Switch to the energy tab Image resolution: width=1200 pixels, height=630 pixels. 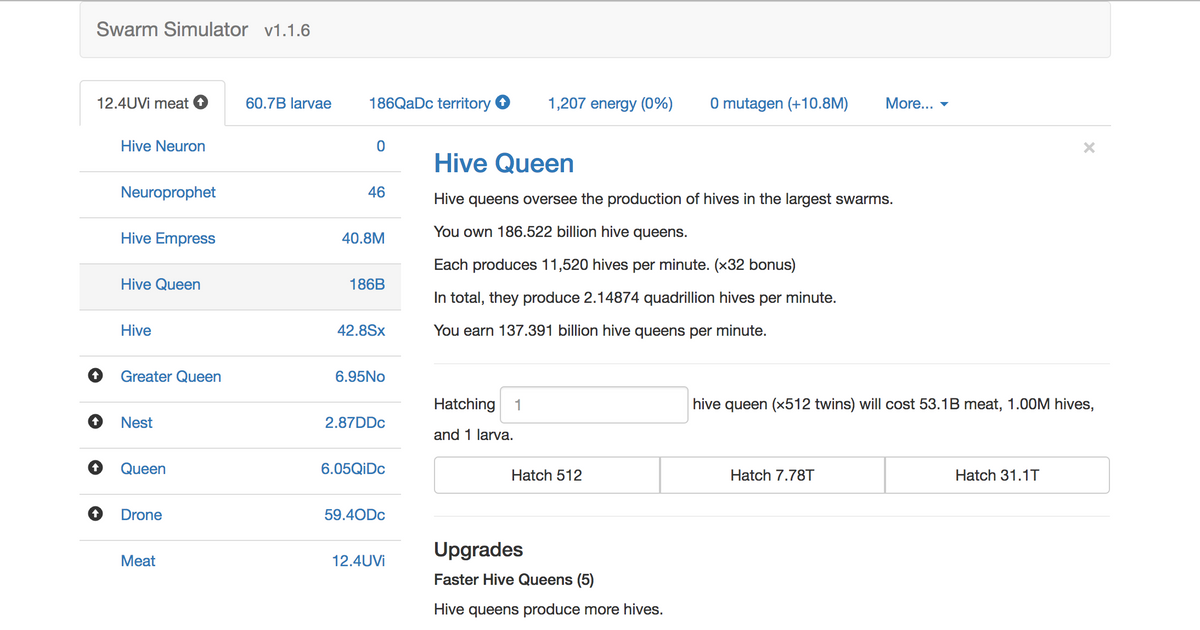pos(610,103)
